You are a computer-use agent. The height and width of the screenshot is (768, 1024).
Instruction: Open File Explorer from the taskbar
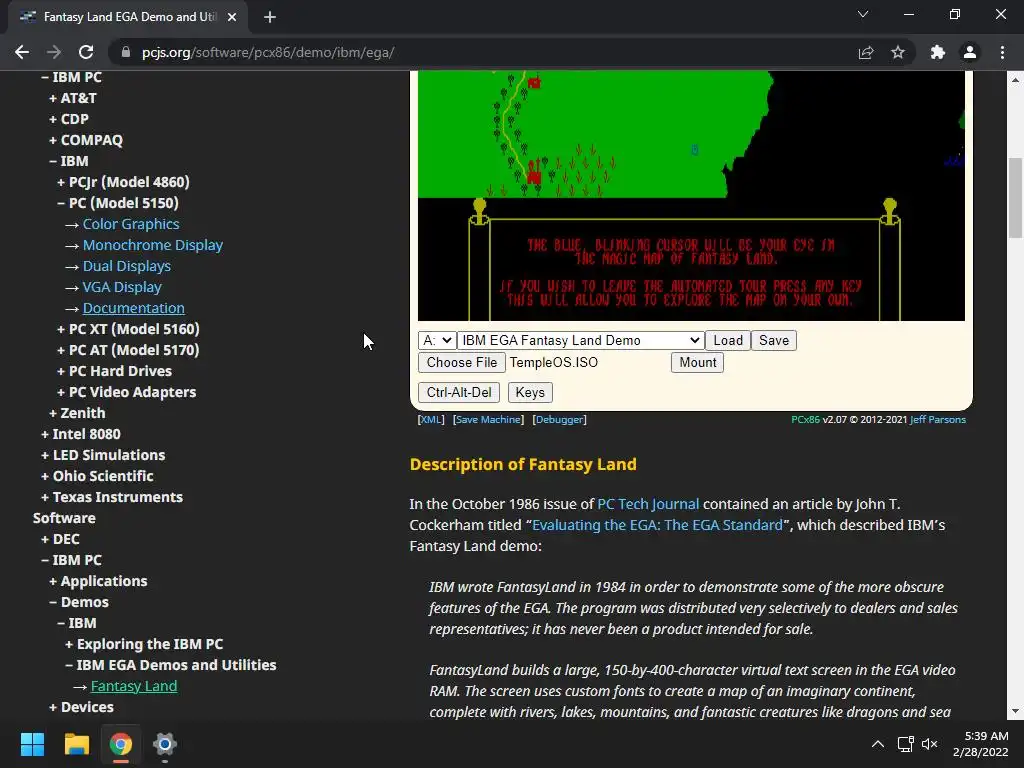click(x=76, y=744)
